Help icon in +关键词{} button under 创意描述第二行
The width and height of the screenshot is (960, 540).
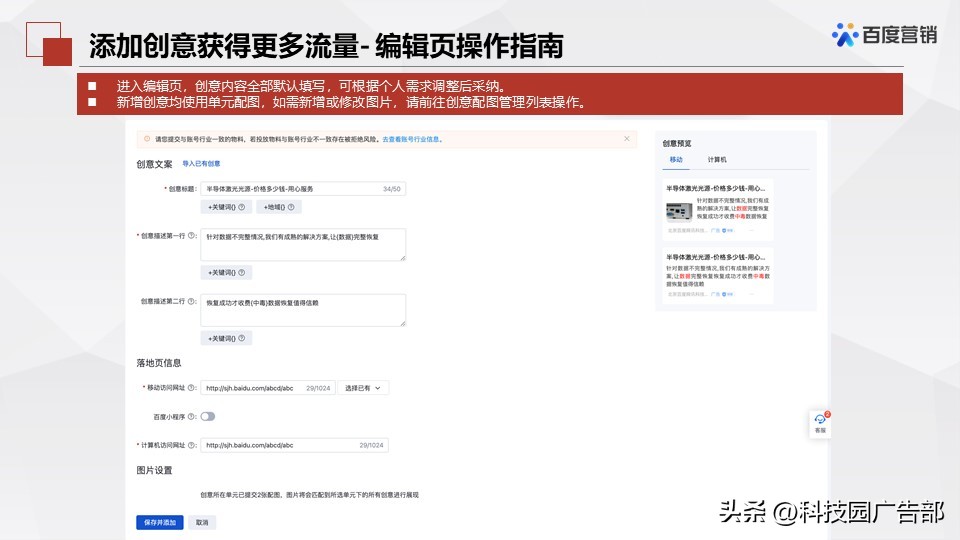pyautogui.click(x=242, y=338)
